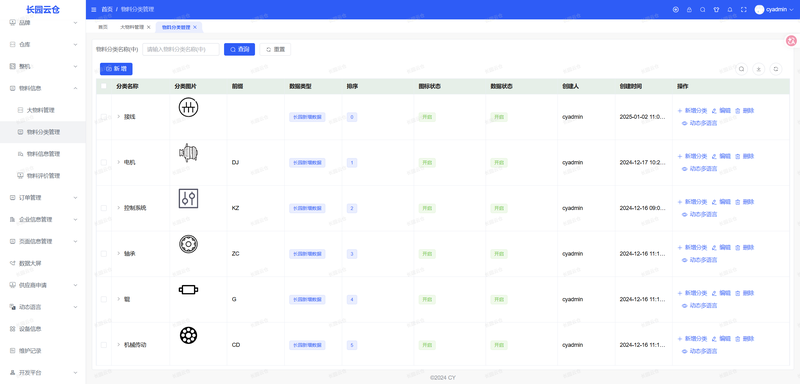Image resolution: width=800 pixels, height=384 pixels.
Task: Click 新增分类 plus in the 轴承 row
Action: [692, 247]
